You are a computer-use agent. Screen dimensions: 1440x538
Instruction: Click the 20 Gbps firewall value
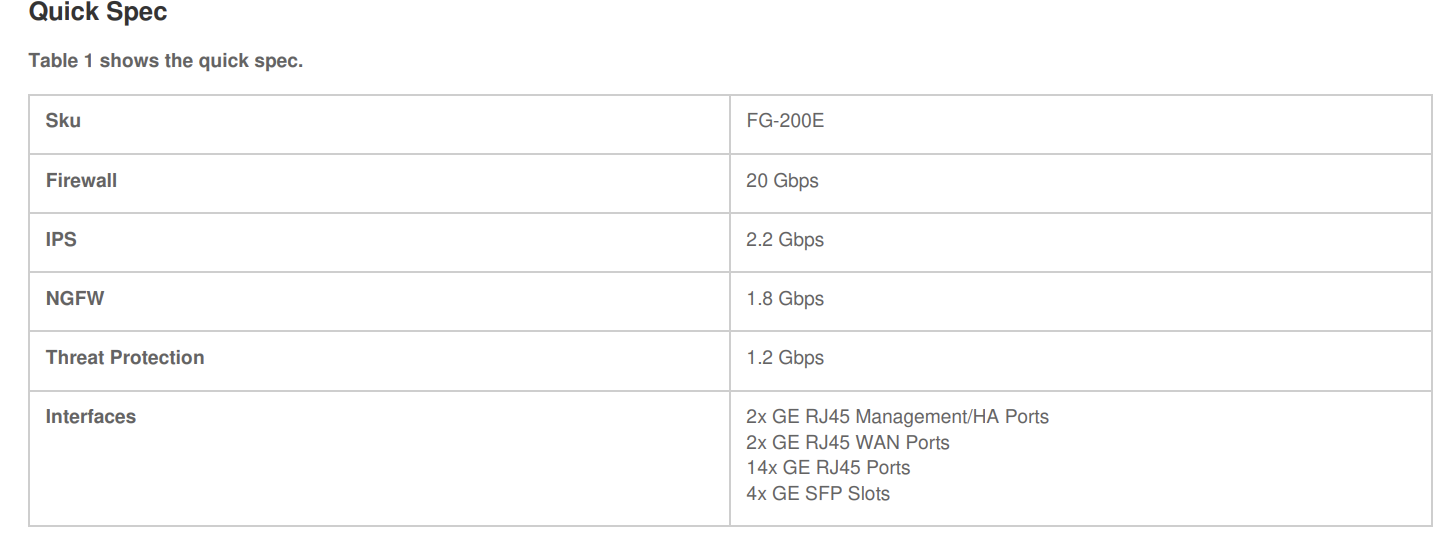[x=782, y=181]
